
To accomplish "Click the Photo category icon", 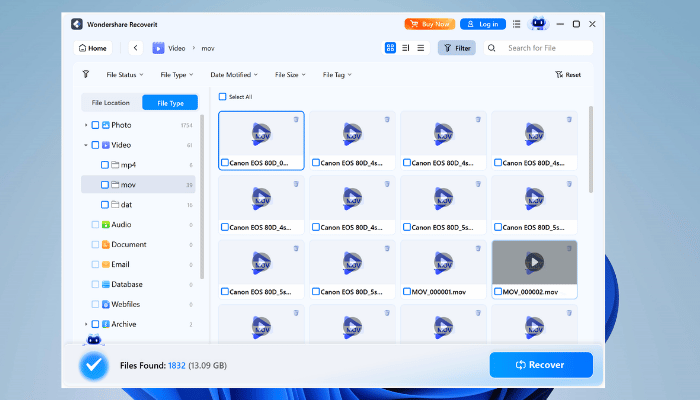I will tap(106, 125).
